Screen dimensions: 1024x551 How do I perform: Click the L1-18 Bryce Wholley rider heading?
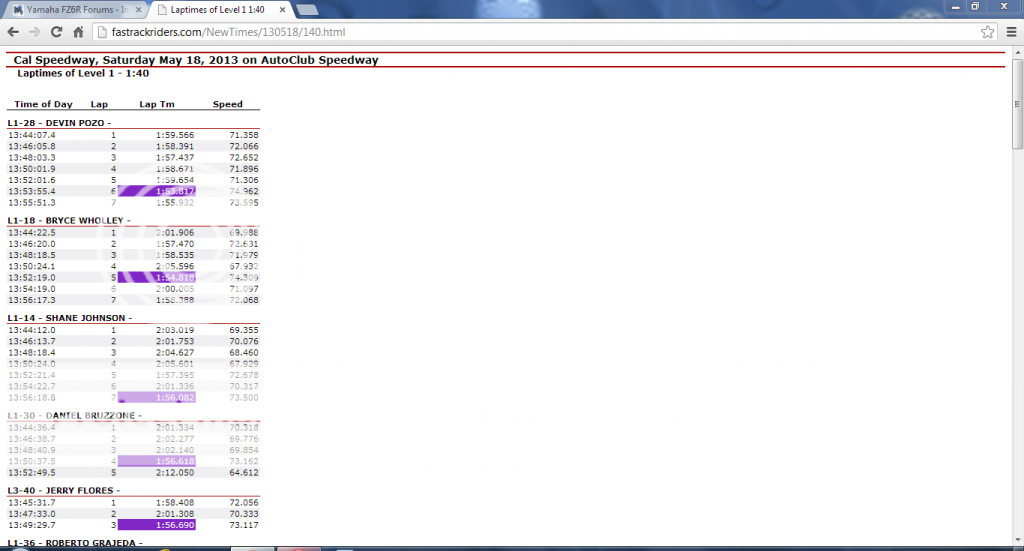click(x=69, y=220)
